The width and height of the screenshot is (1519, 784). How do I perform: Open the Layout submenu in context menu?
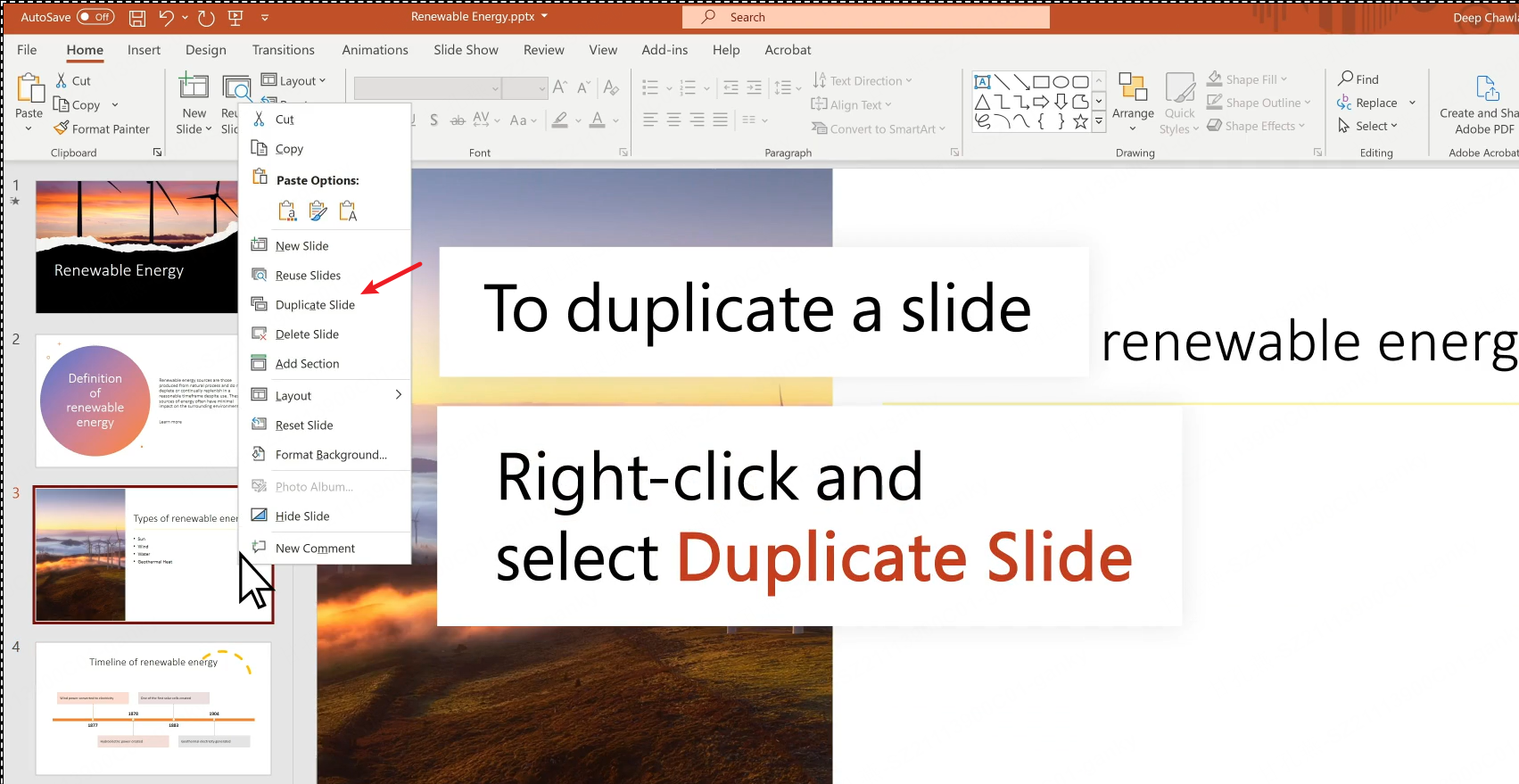coord(326,395)
